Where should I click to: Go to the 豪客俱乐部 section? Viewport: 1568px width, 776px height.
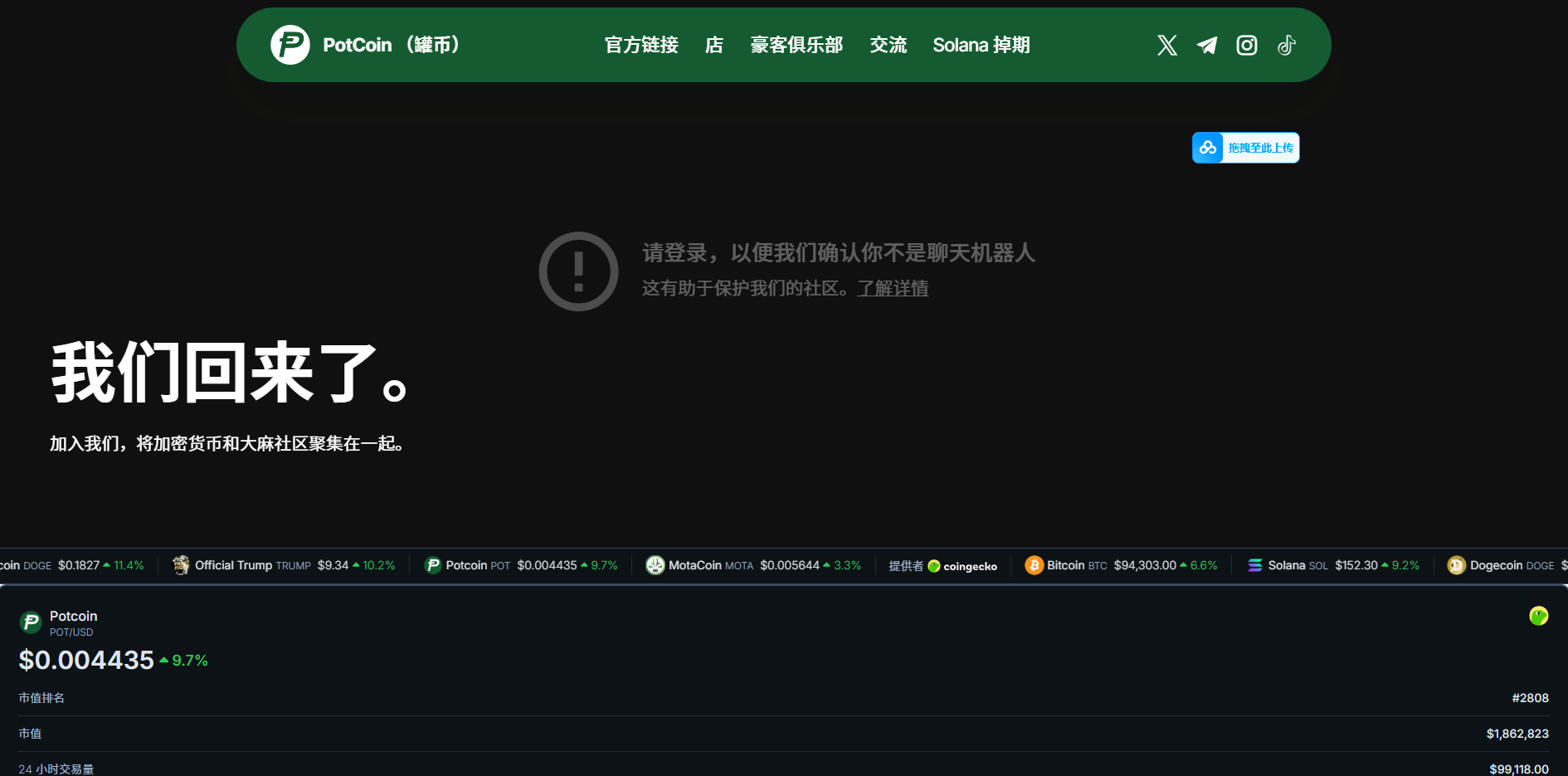[796, 45]
